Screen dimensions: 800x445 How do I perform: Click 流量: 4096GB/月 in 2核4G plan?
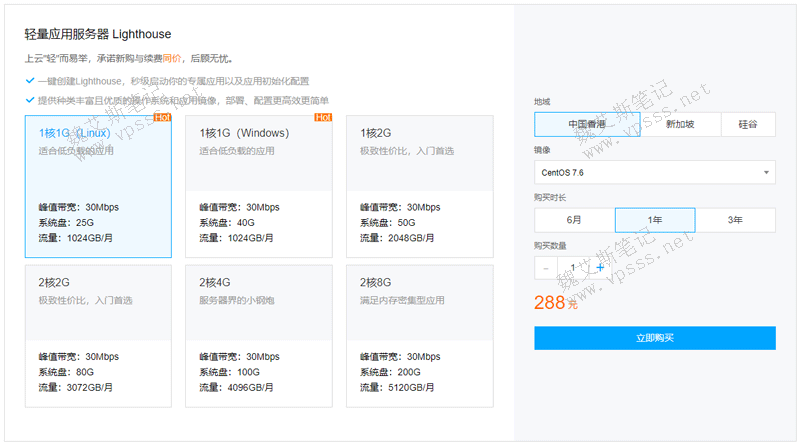(x=236, y=387)
